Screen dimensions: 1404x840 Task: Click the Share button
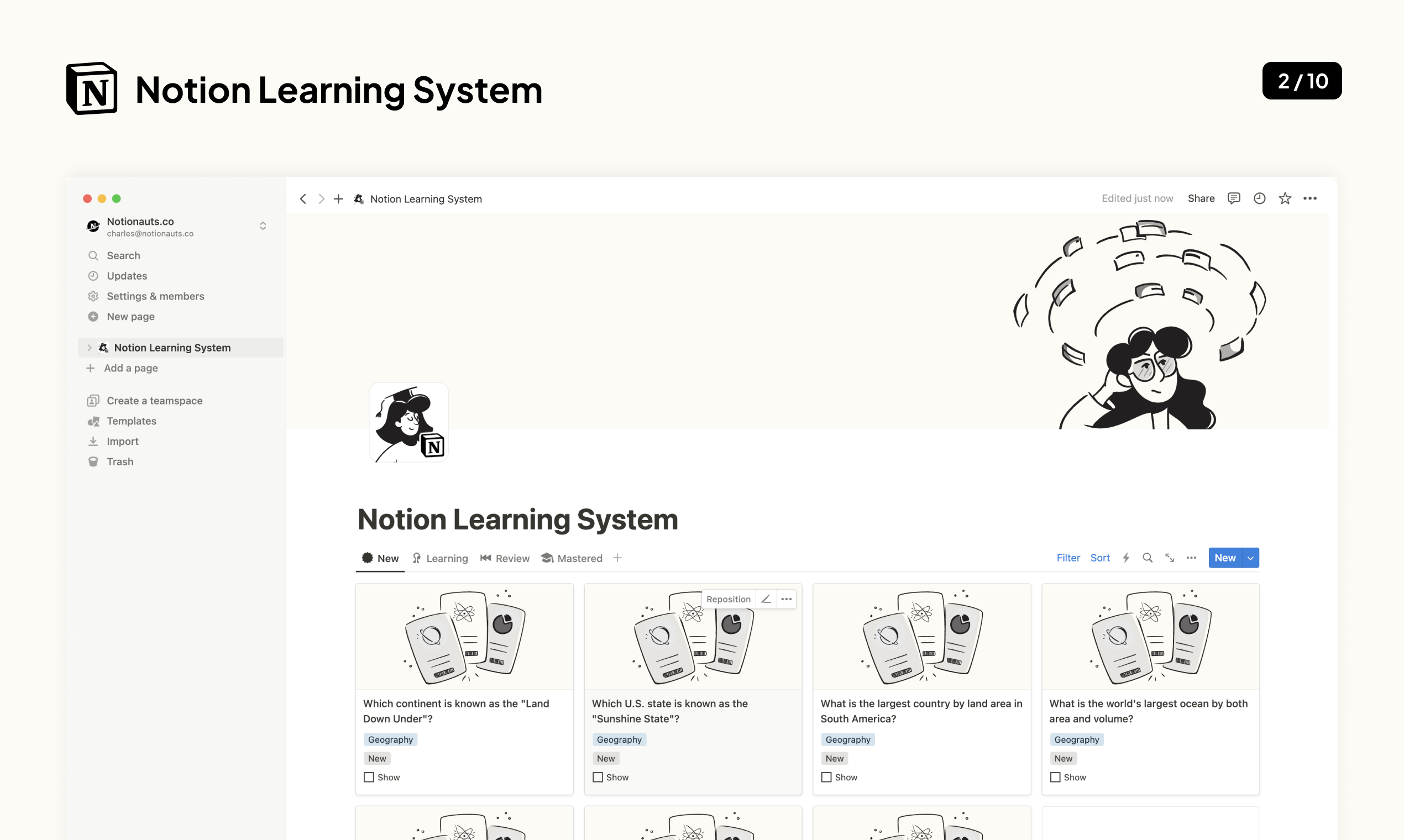pos(1201,198)
